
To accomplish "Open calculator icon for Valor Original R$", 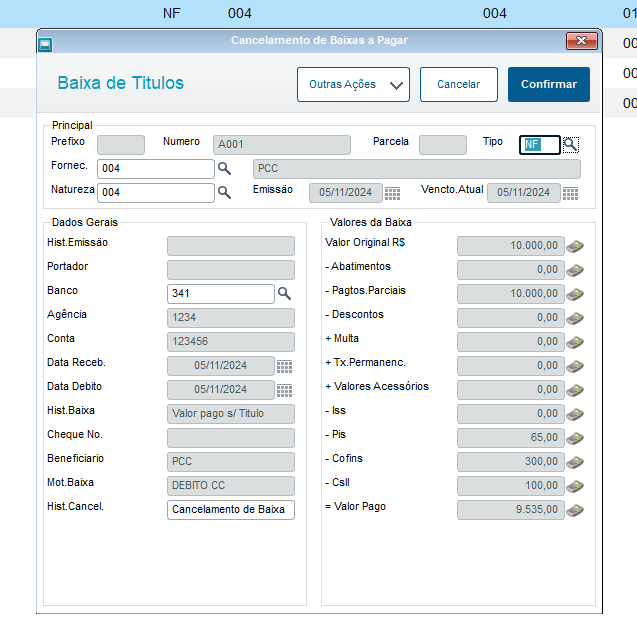I will (x=575, y=246).
